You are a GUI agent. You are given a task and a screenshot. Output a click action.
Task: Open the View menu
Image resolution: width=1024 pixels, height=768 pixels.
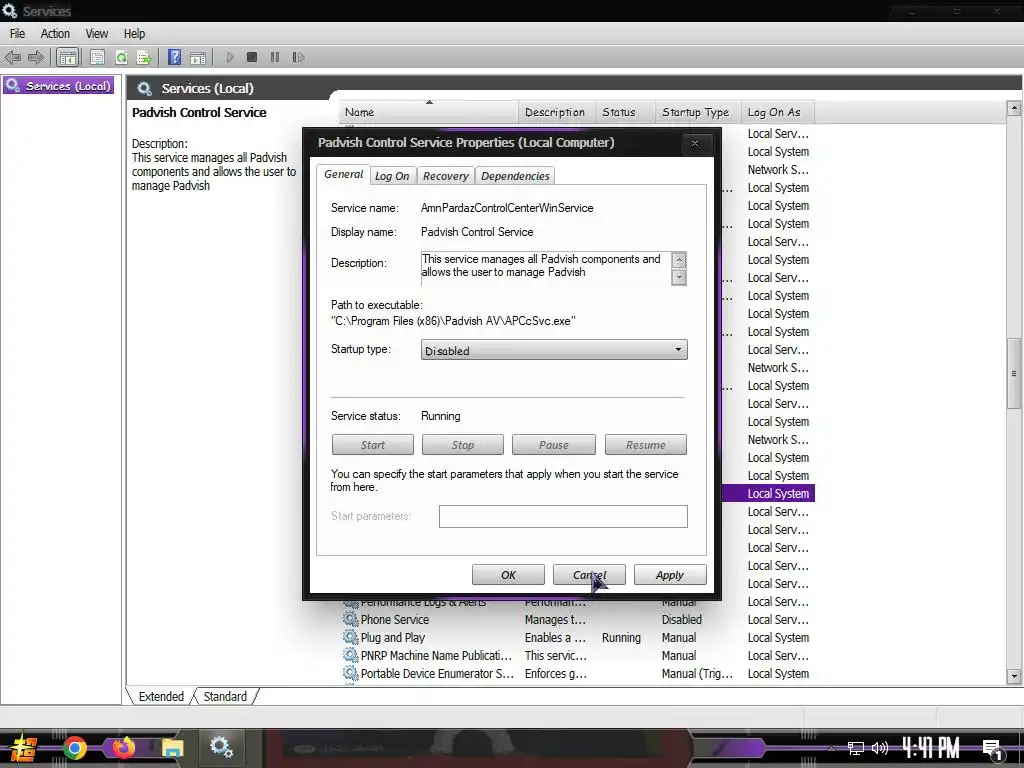coord(97,33)
